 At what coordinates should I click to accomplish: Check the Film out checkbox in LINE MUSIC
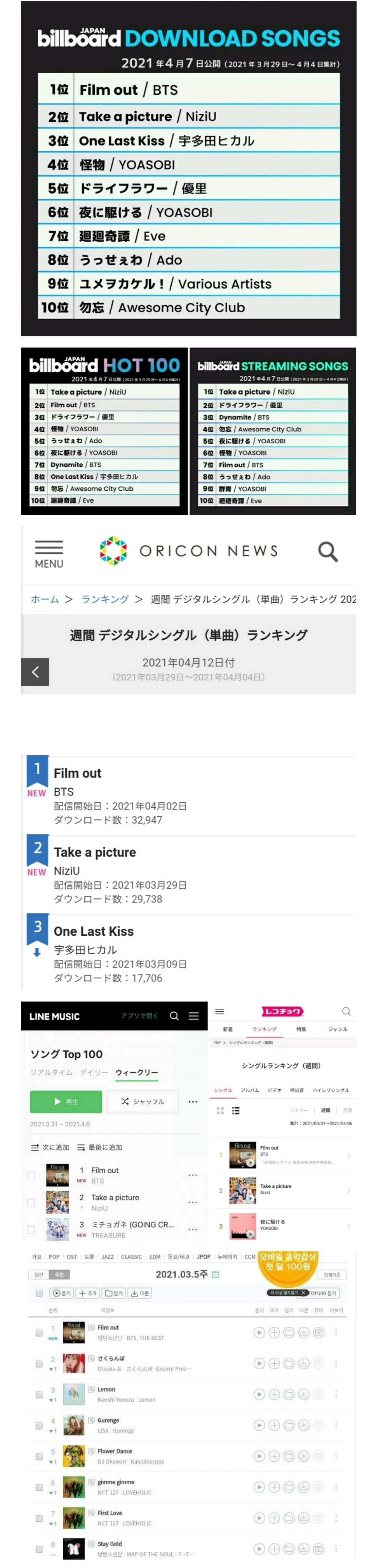(x=31, y=1175)
